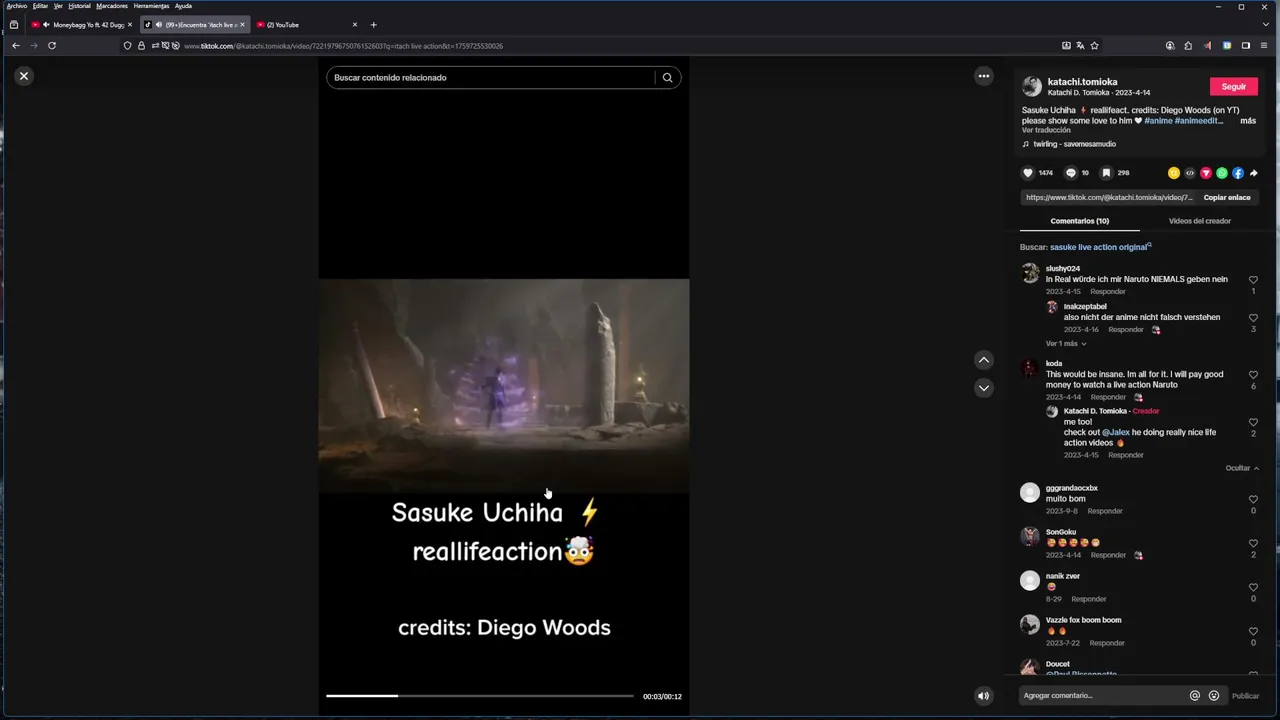The image size is (1280, 720).
Task: Get embed code via the code icon
Action: coord(1190,173)
